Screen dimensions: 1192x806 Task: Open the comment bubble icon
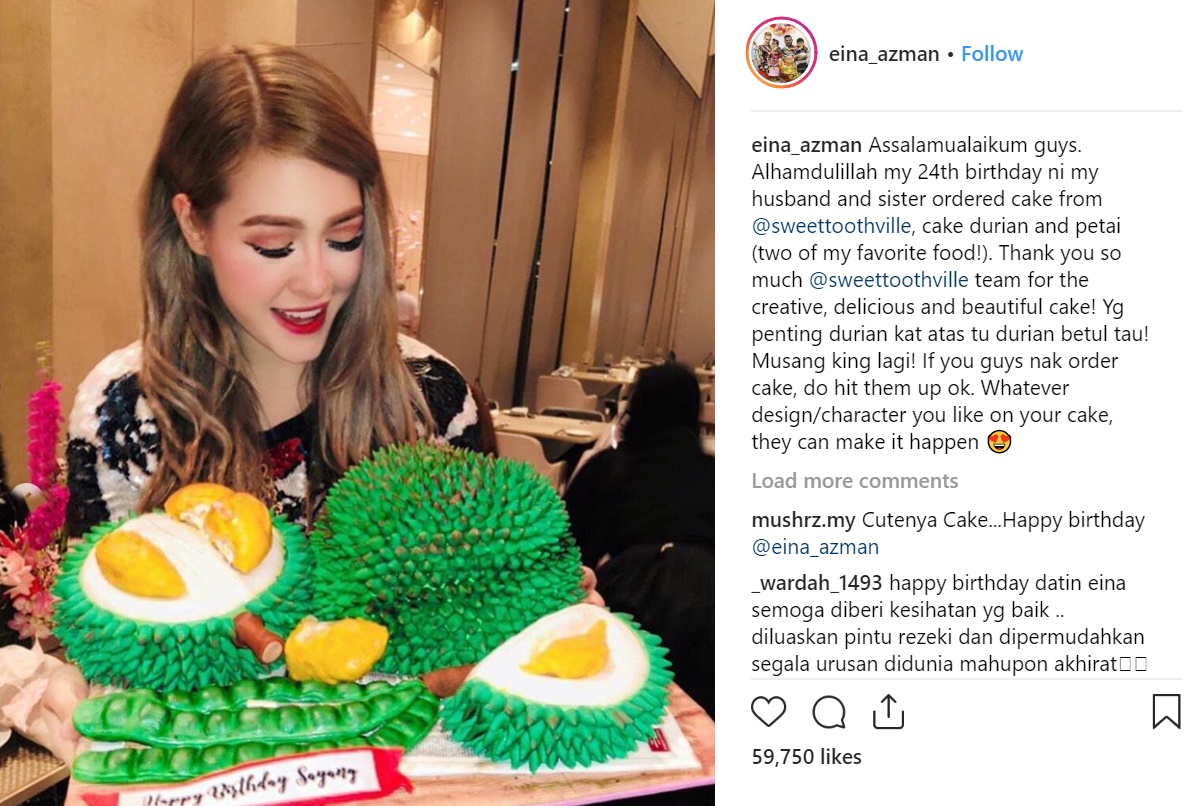click(x=828, y=712)
